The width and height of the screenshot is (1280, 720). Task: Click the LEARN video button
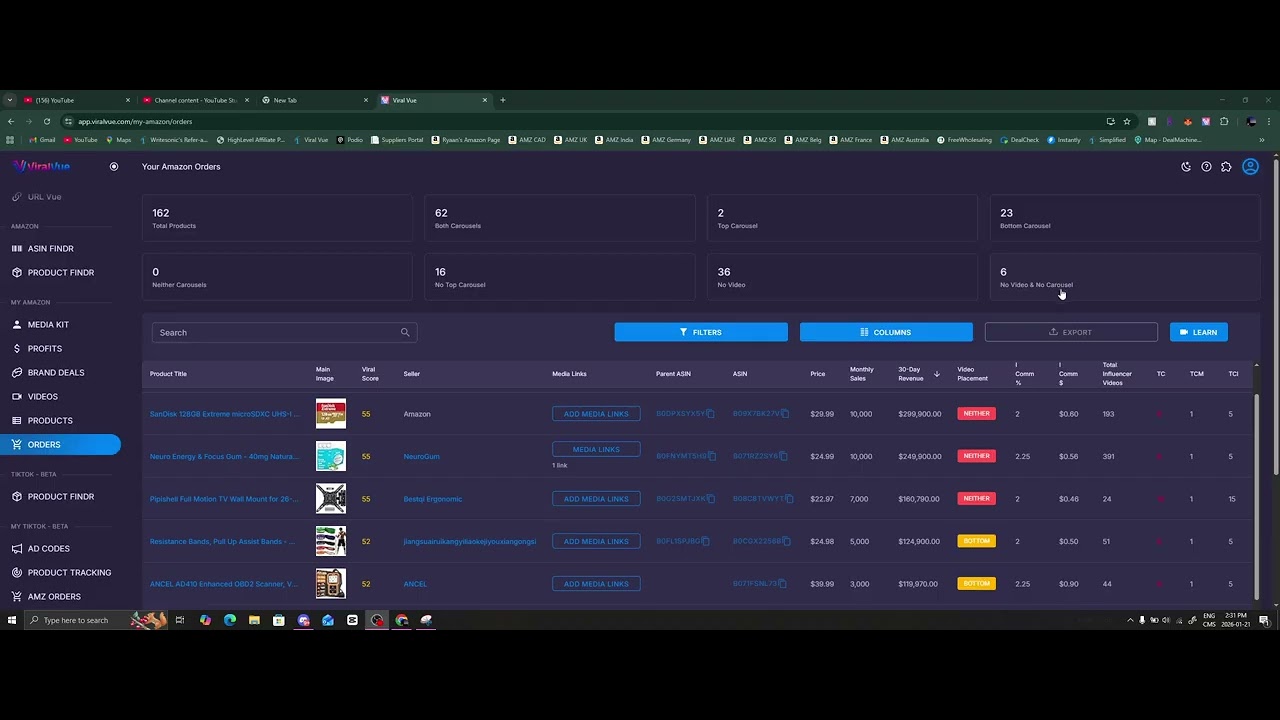click(x=1199, y=332)
